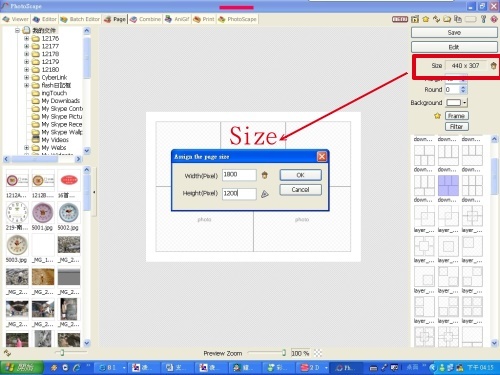Click the yellow star icon in top toolbar
The width and height of the screenshot is (500, 375).
pyautogui.click(x=426, y=19)
